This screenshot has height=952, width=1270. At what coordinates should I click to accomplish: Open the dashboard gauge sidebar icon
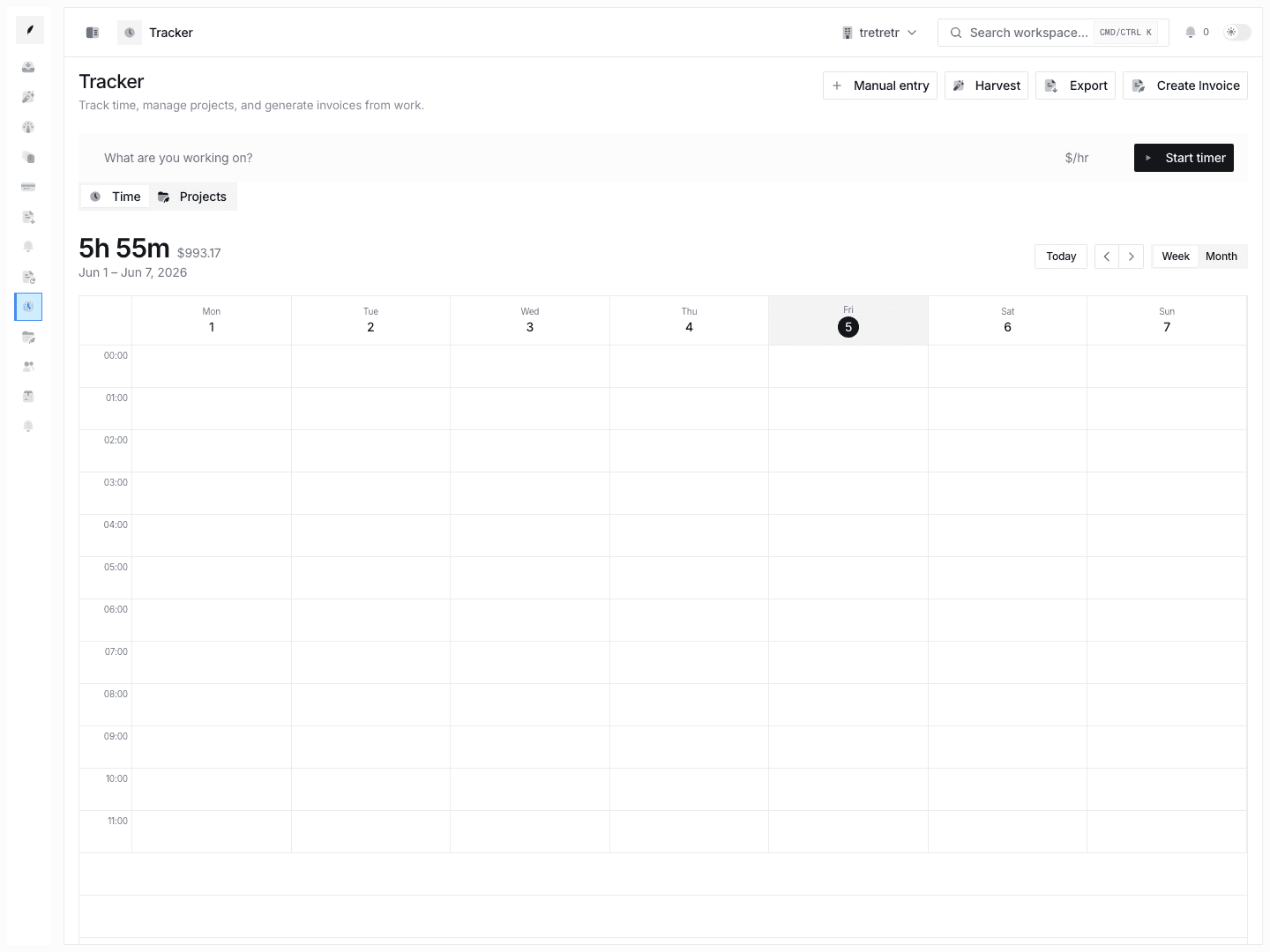pyautogui.click(x=28, y=127)
